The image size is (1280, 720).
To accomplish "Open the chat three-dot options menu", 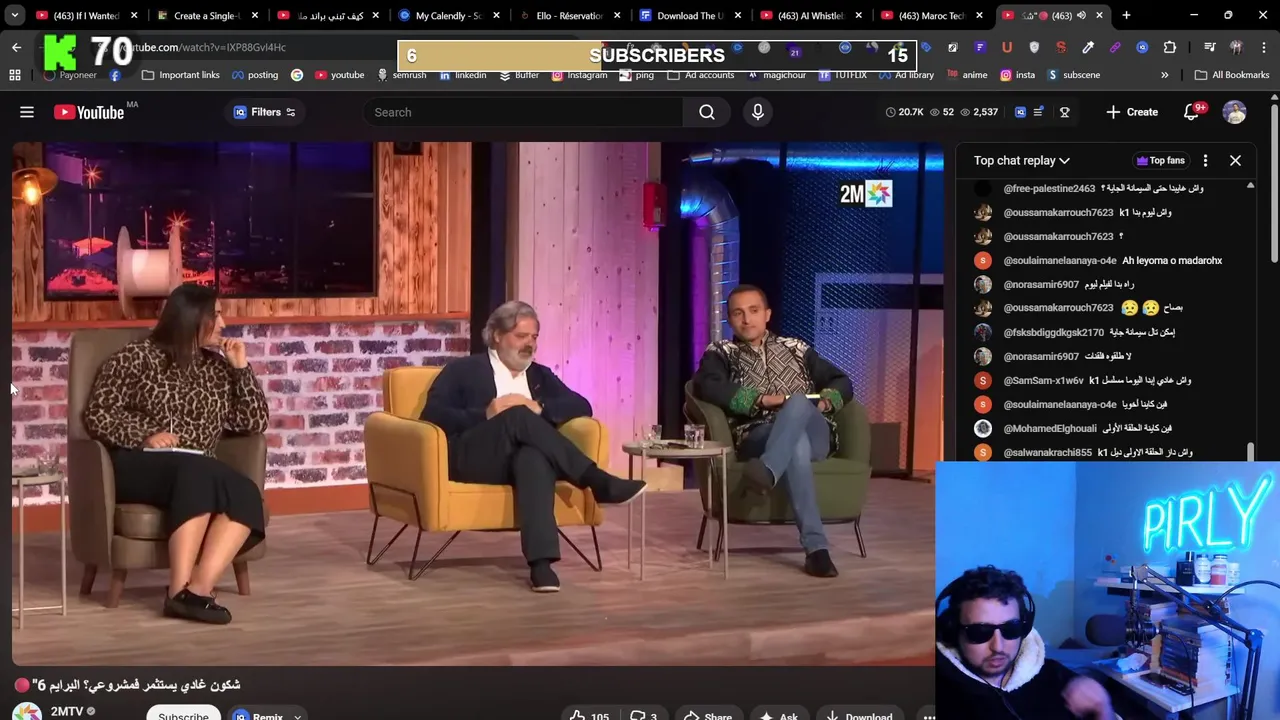I will [1205, 160].
